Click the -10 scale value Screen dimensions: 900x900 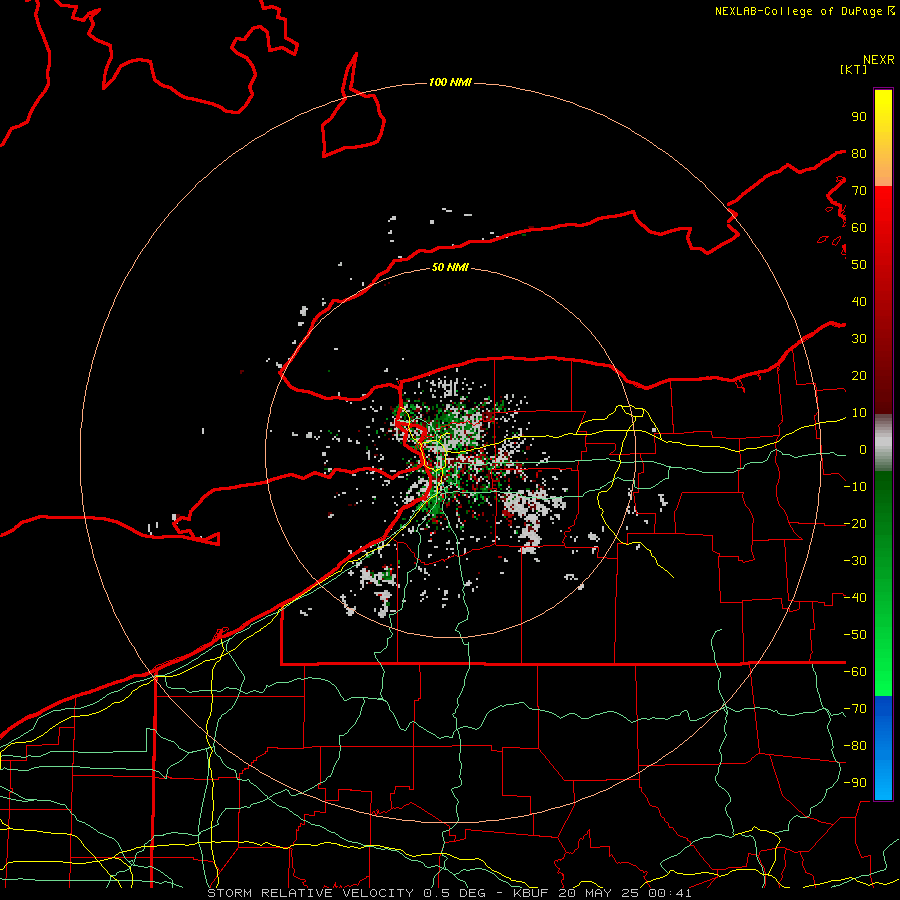[x=855, y=487]
